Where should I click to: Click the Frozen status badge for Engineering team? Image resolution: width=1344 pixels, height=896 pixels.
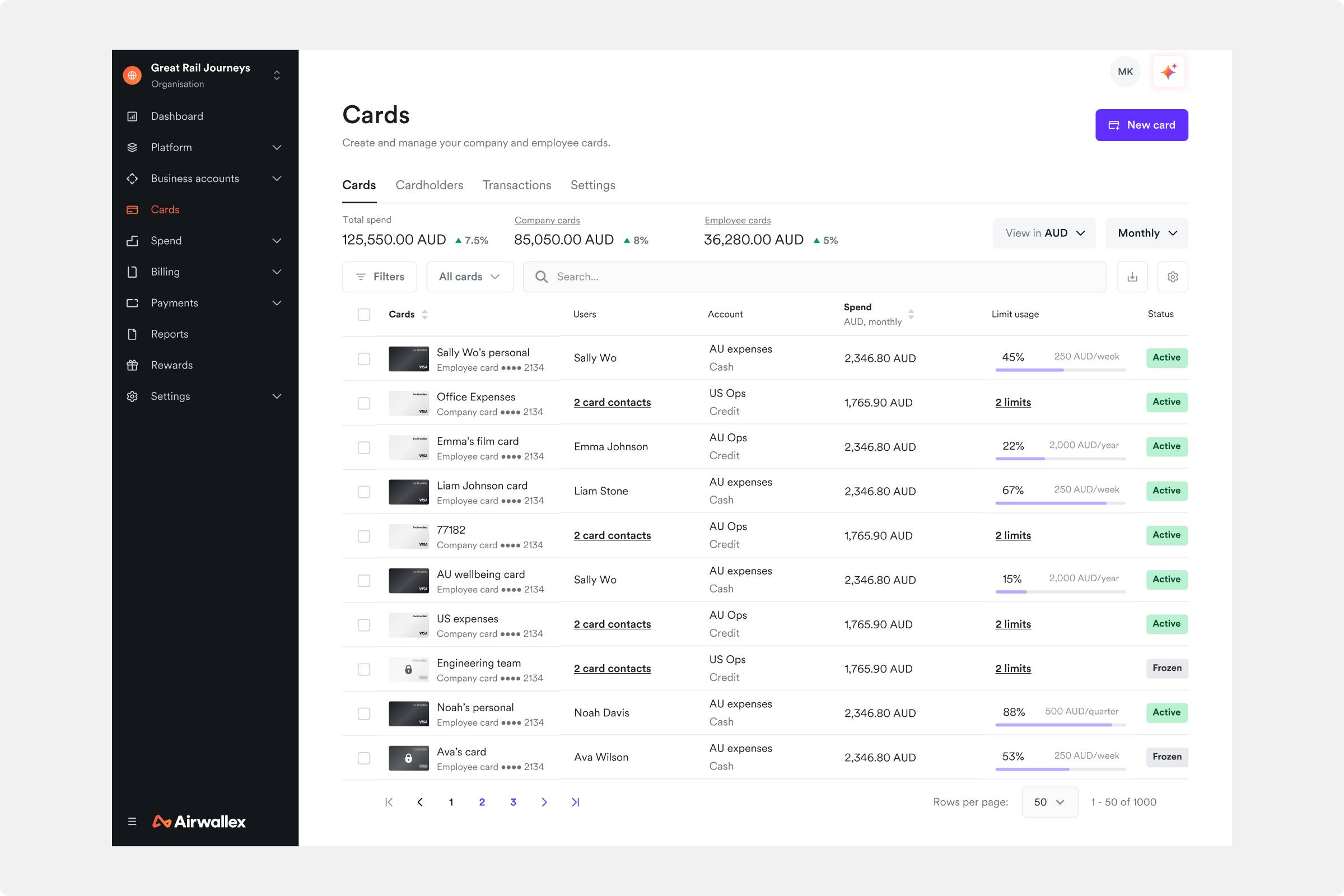1166,668
